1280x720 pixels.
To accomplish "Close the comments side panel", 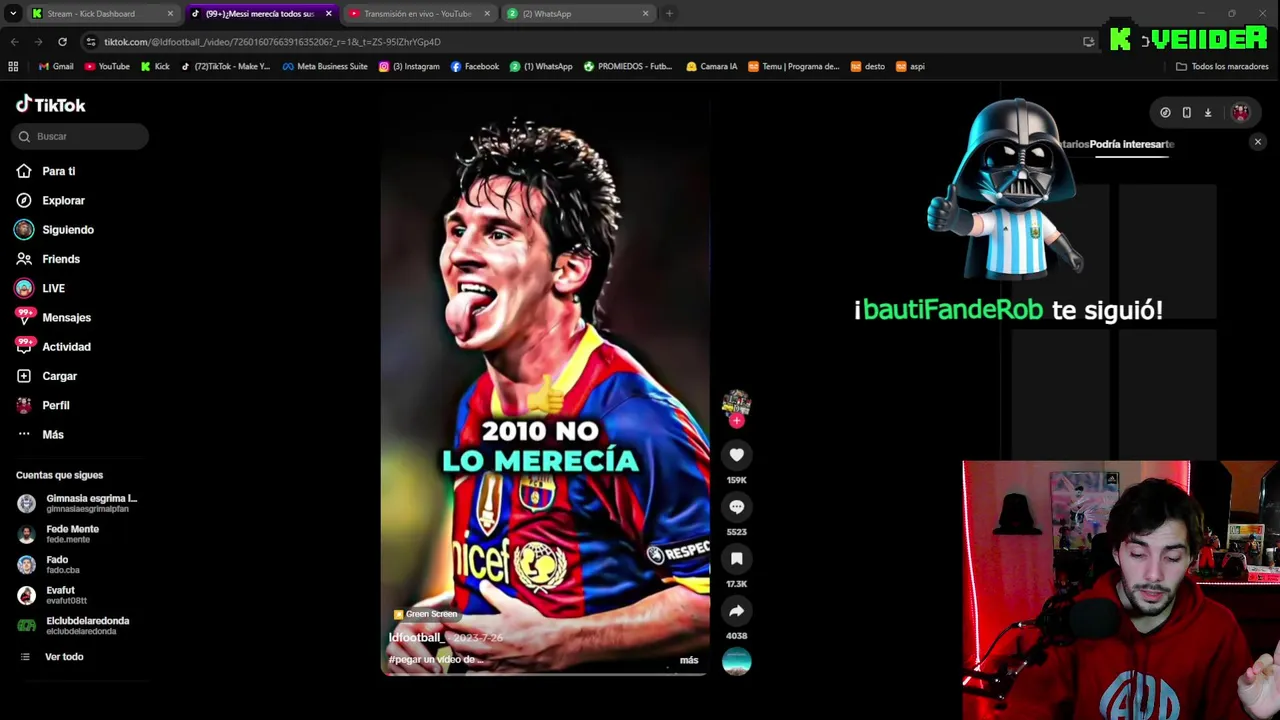I will pyautogui.click(x=1258, y=142).
